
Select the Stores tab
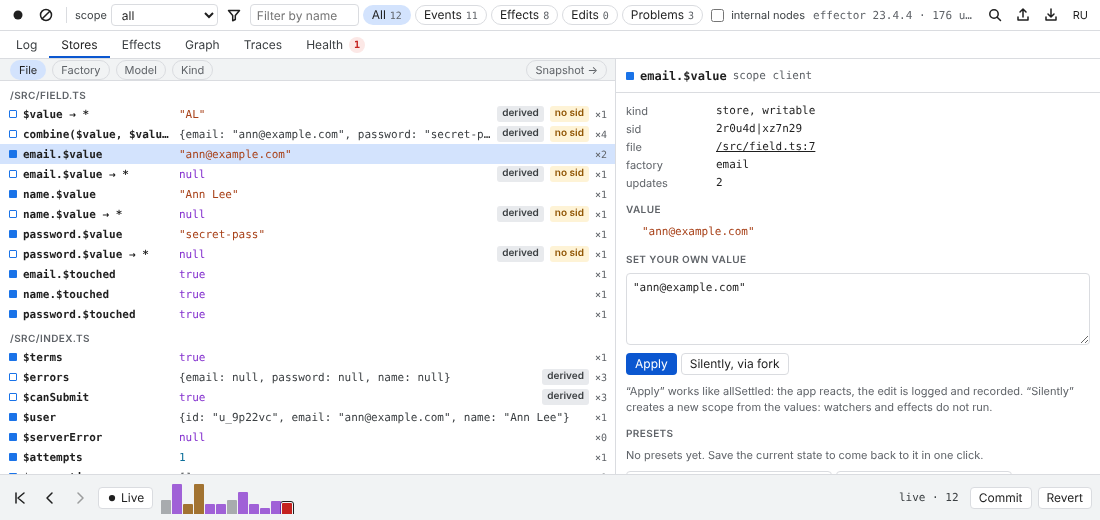(x=79, y=45)
